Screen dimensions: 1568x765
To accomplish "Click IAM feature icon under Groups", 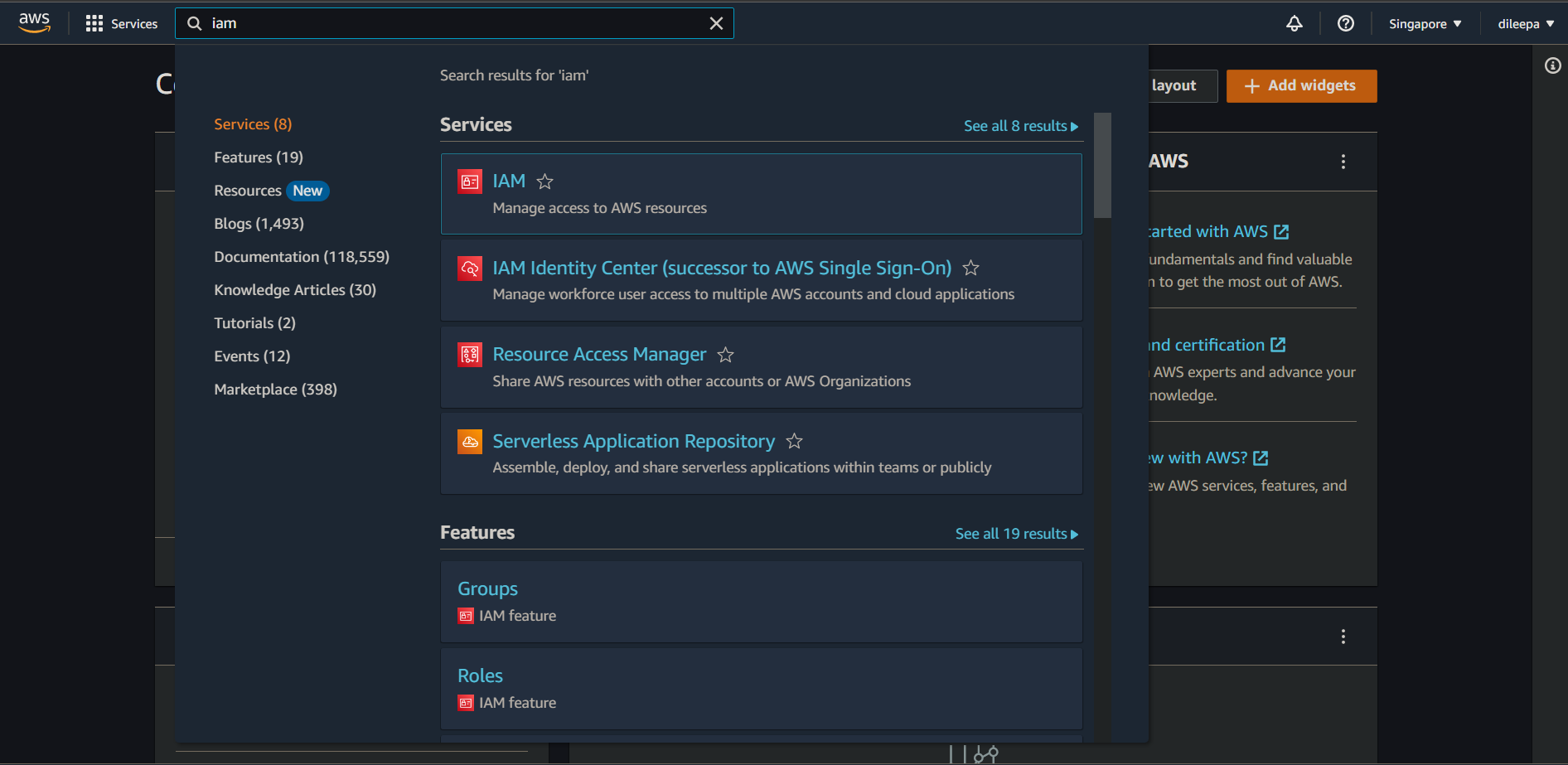I will tap(466, 616).
